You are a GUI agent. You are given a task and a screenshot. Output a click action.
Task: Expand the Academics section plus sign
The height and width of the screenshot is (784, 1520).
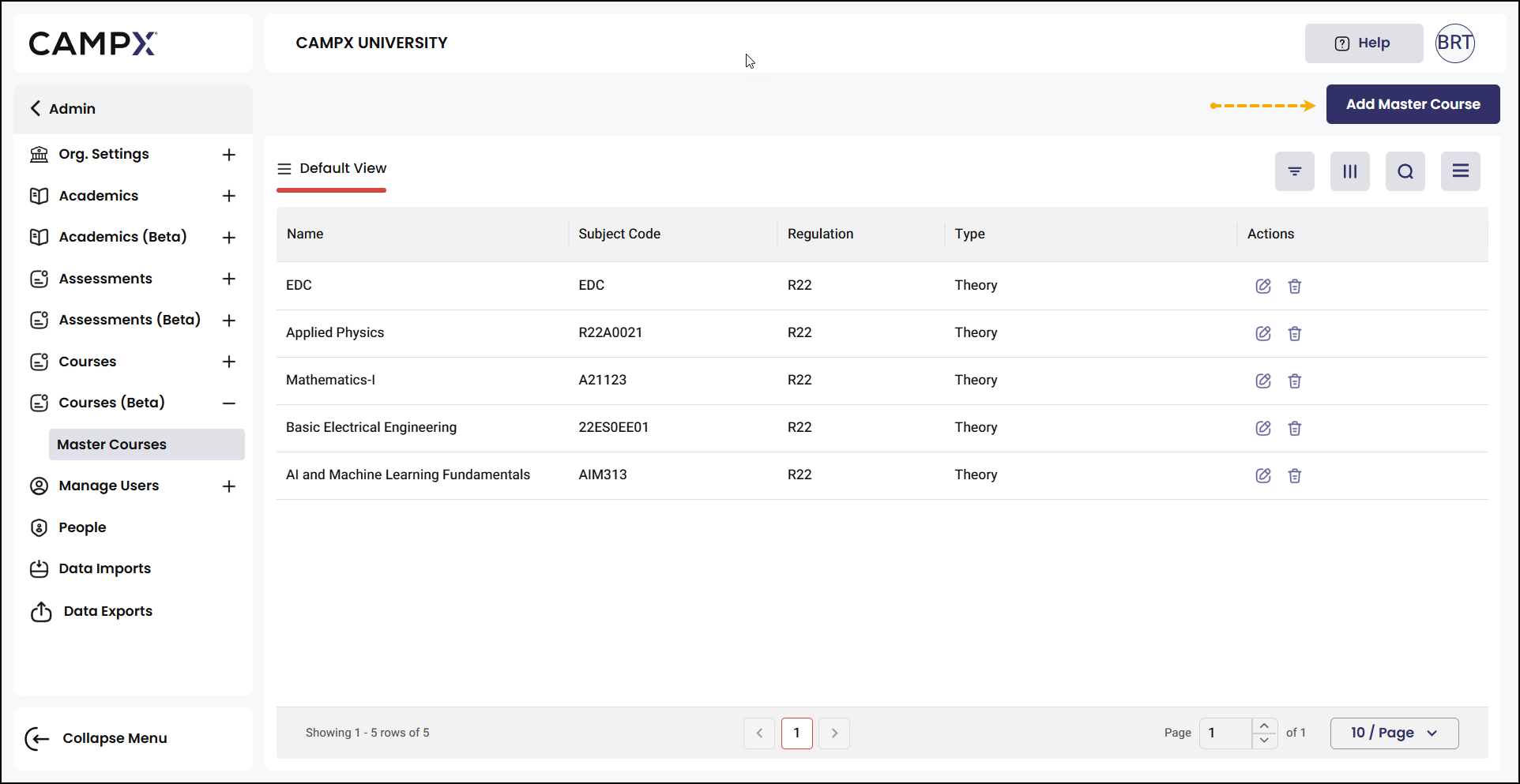tap(229, 196)
